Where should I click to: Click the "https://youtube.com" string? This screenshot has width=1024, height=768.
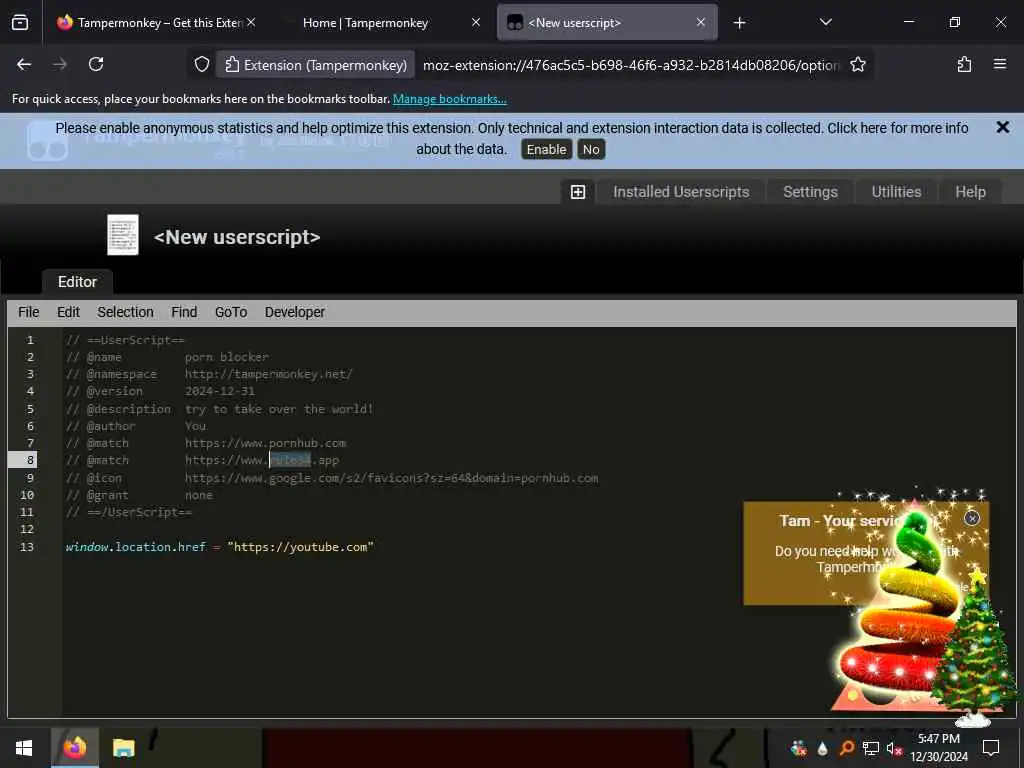pyautogui.click(x=300, y=547)
